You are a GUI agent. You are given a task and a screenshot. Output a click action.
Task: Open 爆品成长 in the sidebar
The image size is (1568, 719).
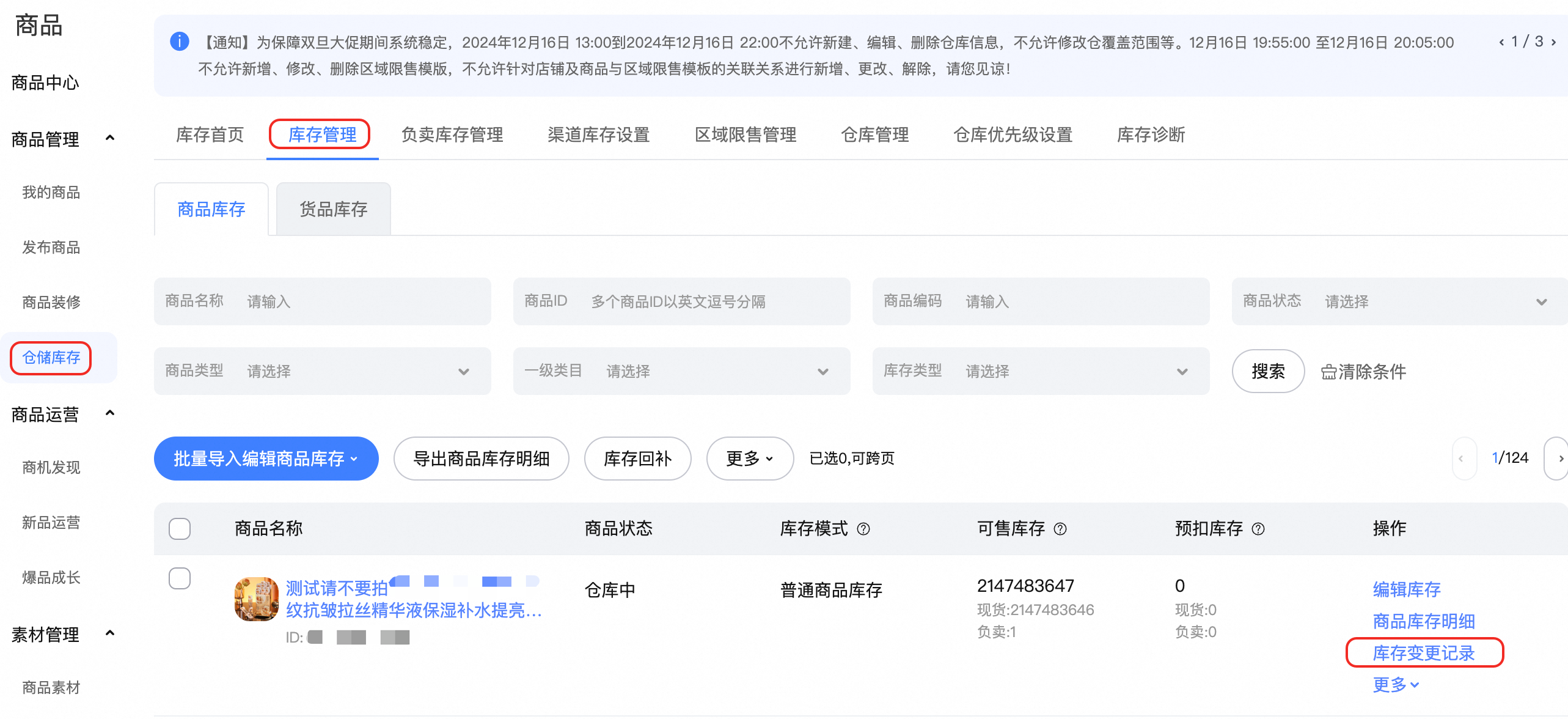pos(51,578)
